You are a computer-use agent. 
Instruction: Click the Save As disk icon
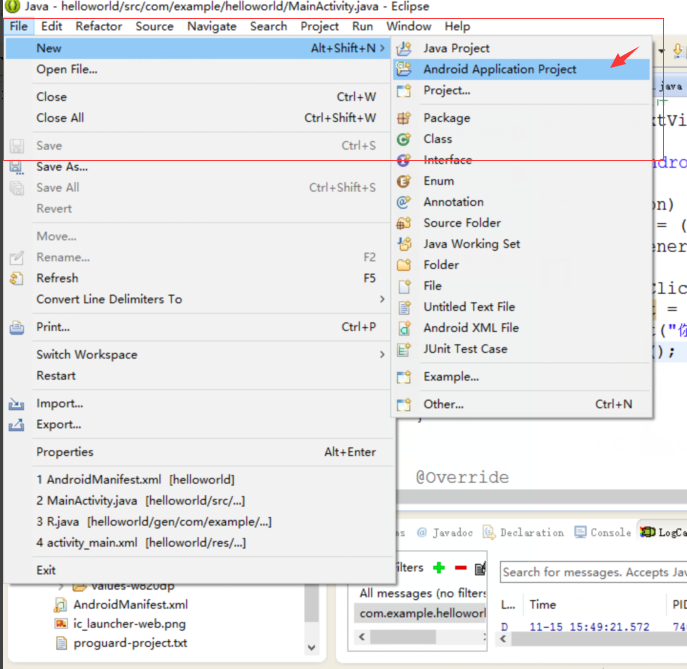[17, 167]
